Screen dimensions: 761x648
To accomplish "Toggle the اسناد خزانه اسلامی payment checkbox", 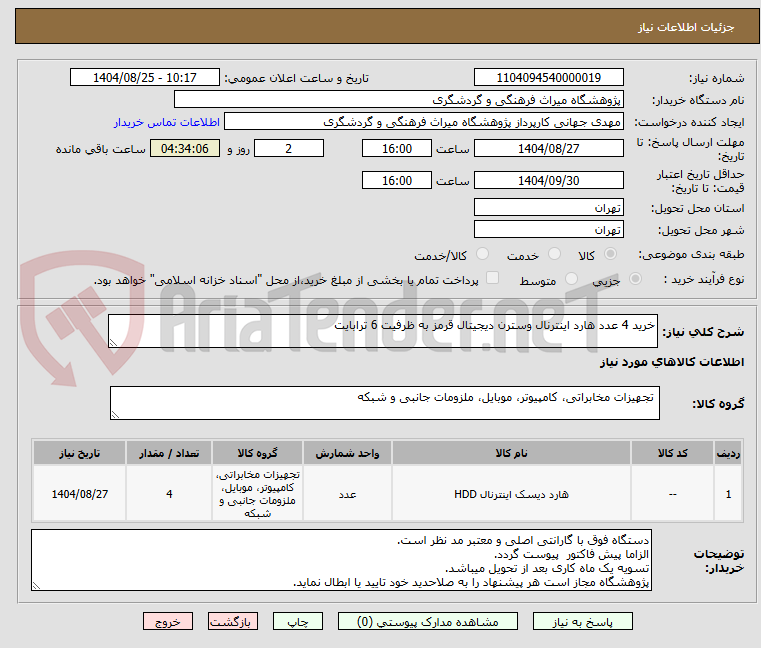I will pos(492,278).
